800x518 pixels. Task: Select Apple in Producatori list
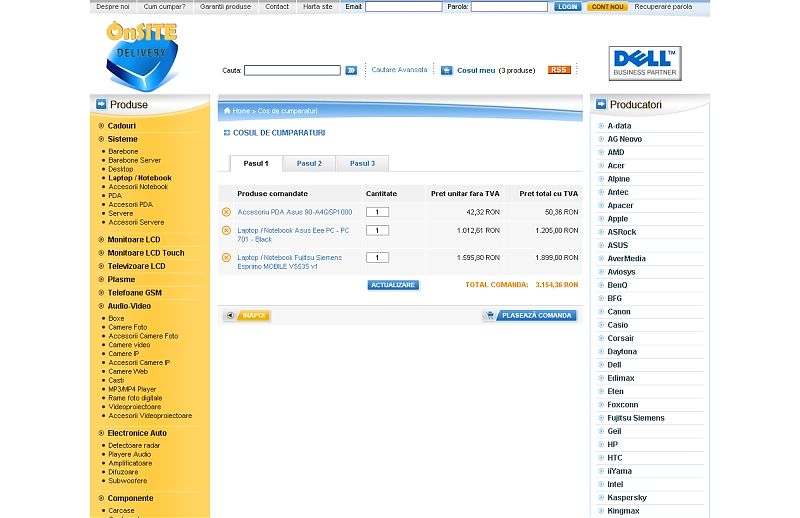(x=617, y=218)
